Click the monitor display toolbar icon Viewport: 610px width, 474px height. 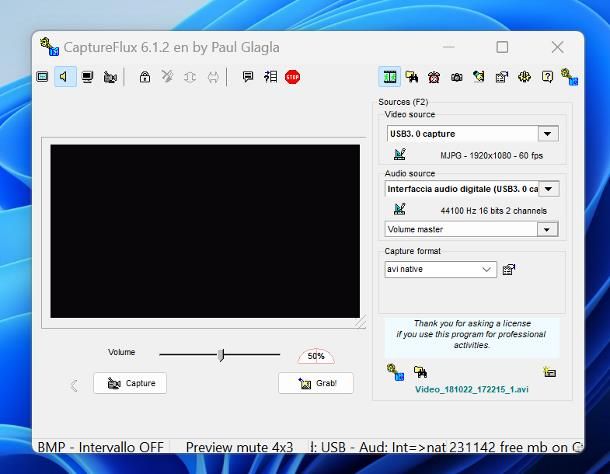[x=88, y=77]
